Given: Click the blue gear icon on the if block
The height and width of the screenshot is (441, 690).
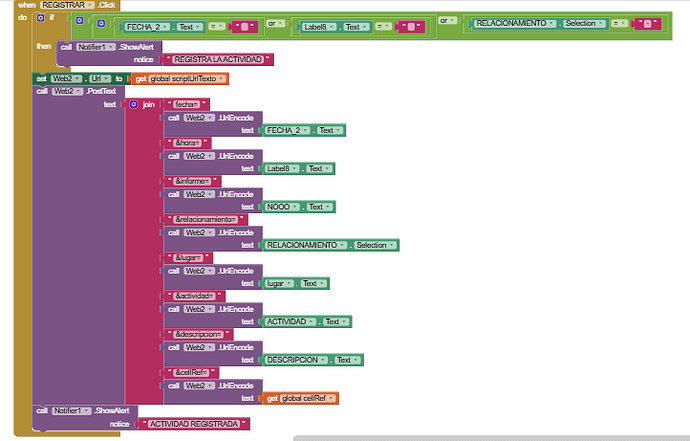Looking at the screenshot, I should coord(39,18).
